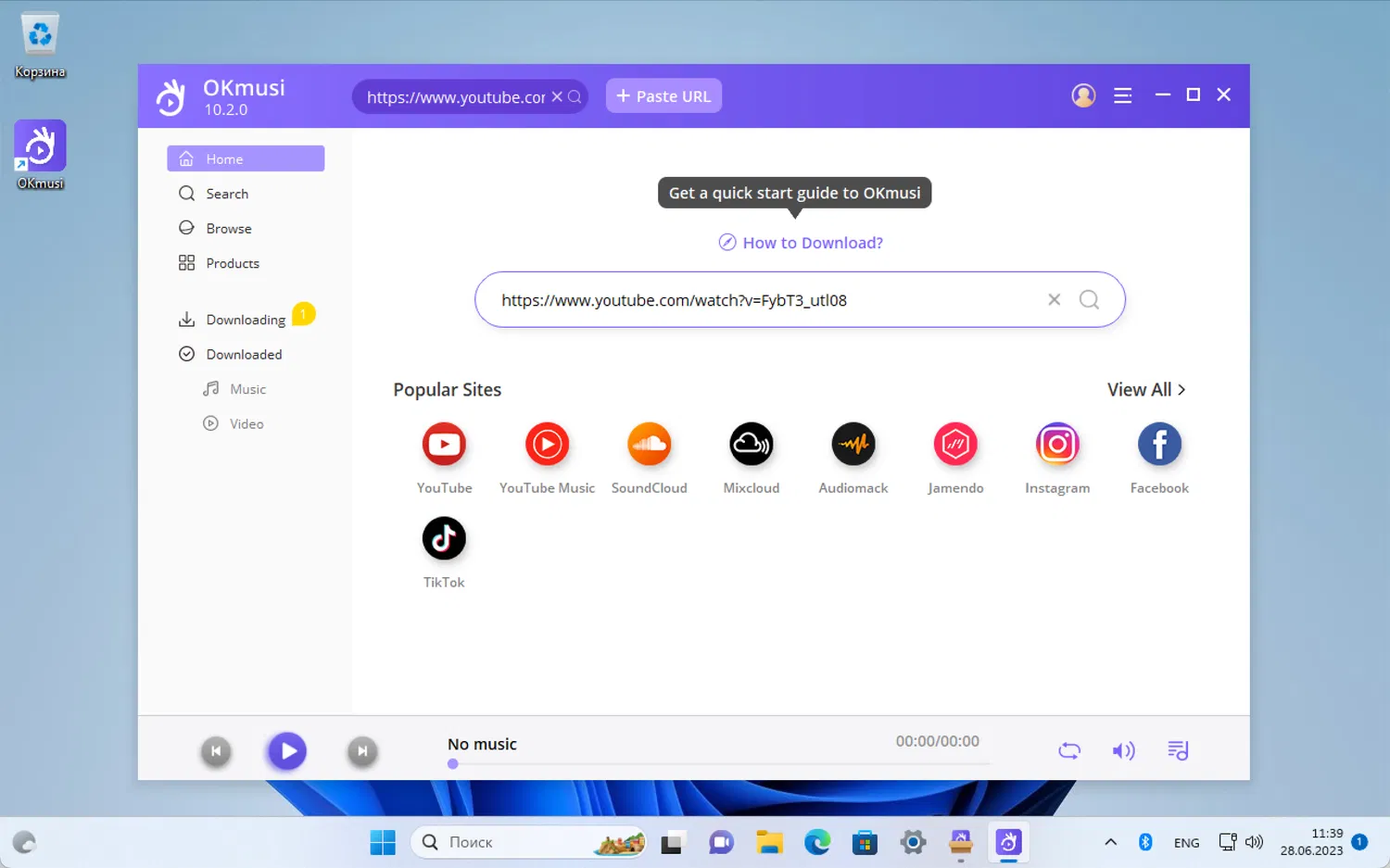Select Music under Downloaded
1390x868 pixels.
pos(246,389)
